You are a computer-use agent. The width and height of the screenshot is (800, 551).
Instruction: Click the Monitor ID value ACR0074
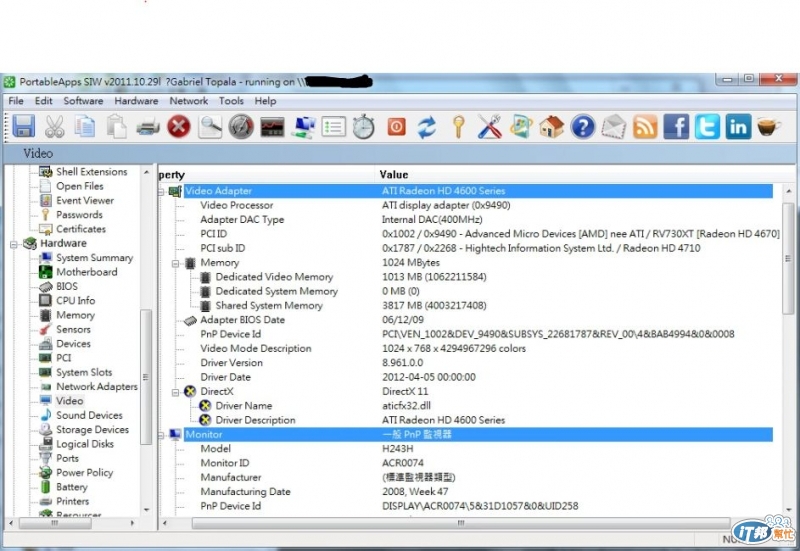[x=403, y=463]
